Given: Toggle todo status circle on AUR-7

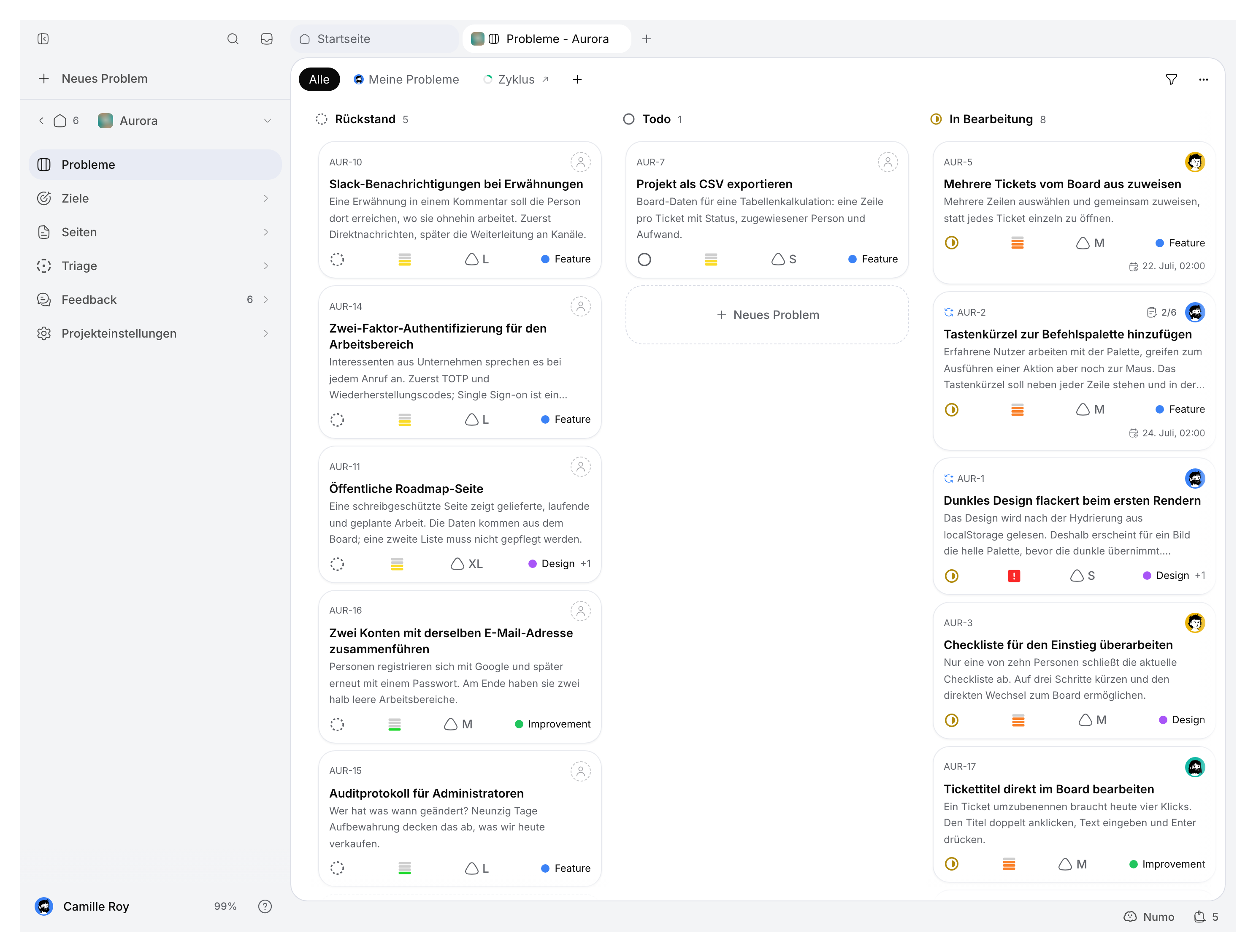Looking at the screenshot, I should [x=644, y=260].
